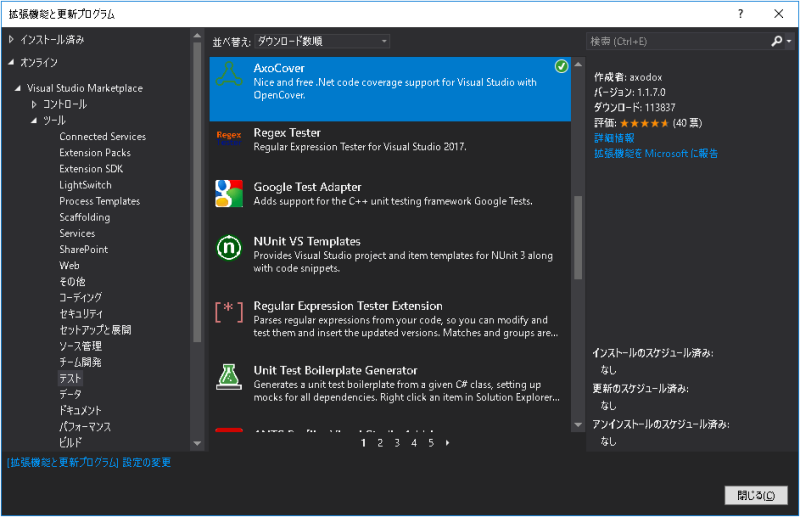Viewport: 800px width, 517px height.
Task: Expand the インストール済み node
Action: 11,39
